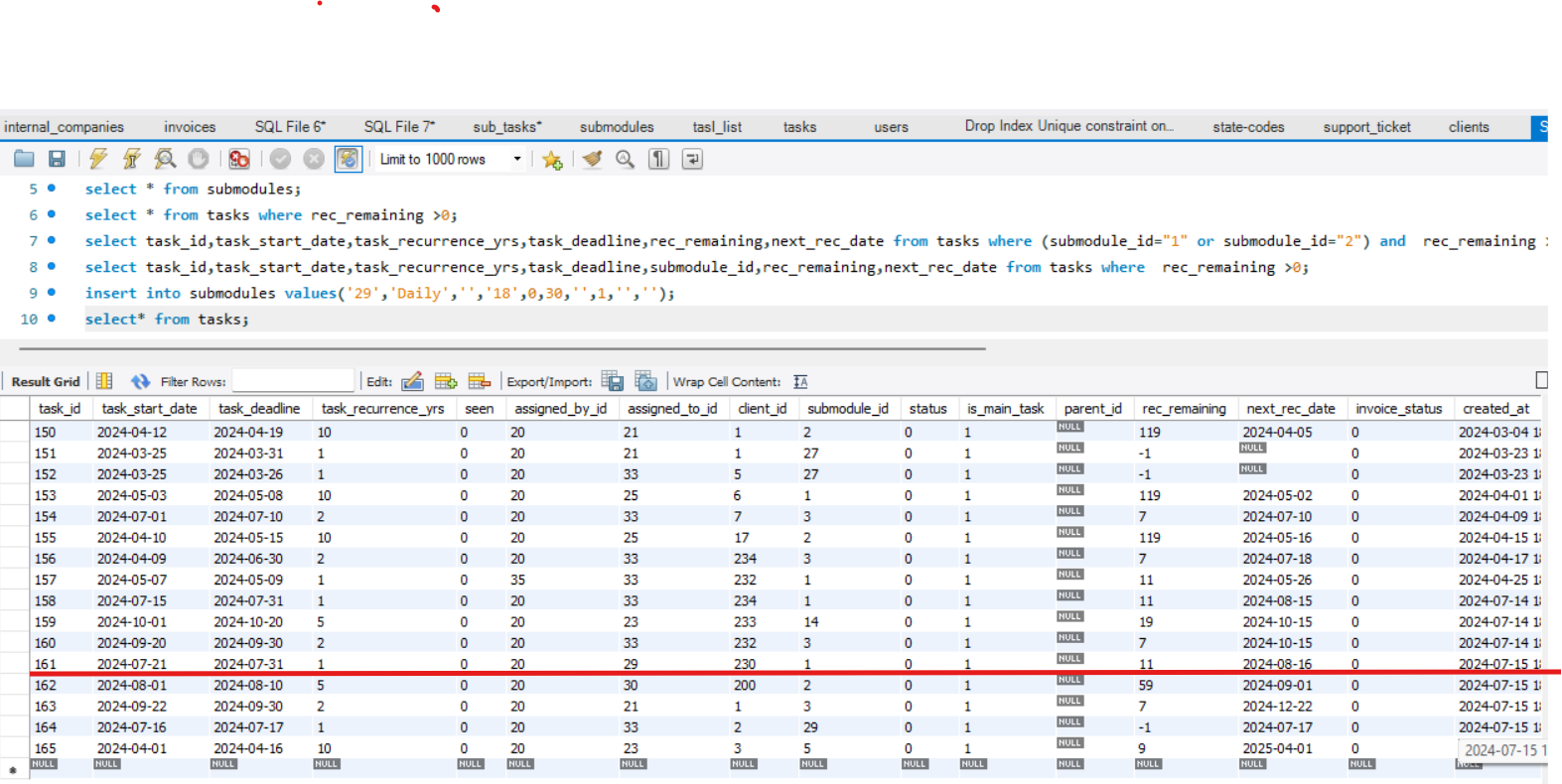Save the current SQL script
The height and width of the screenshot is (784, 1562).
click(57, 159)
